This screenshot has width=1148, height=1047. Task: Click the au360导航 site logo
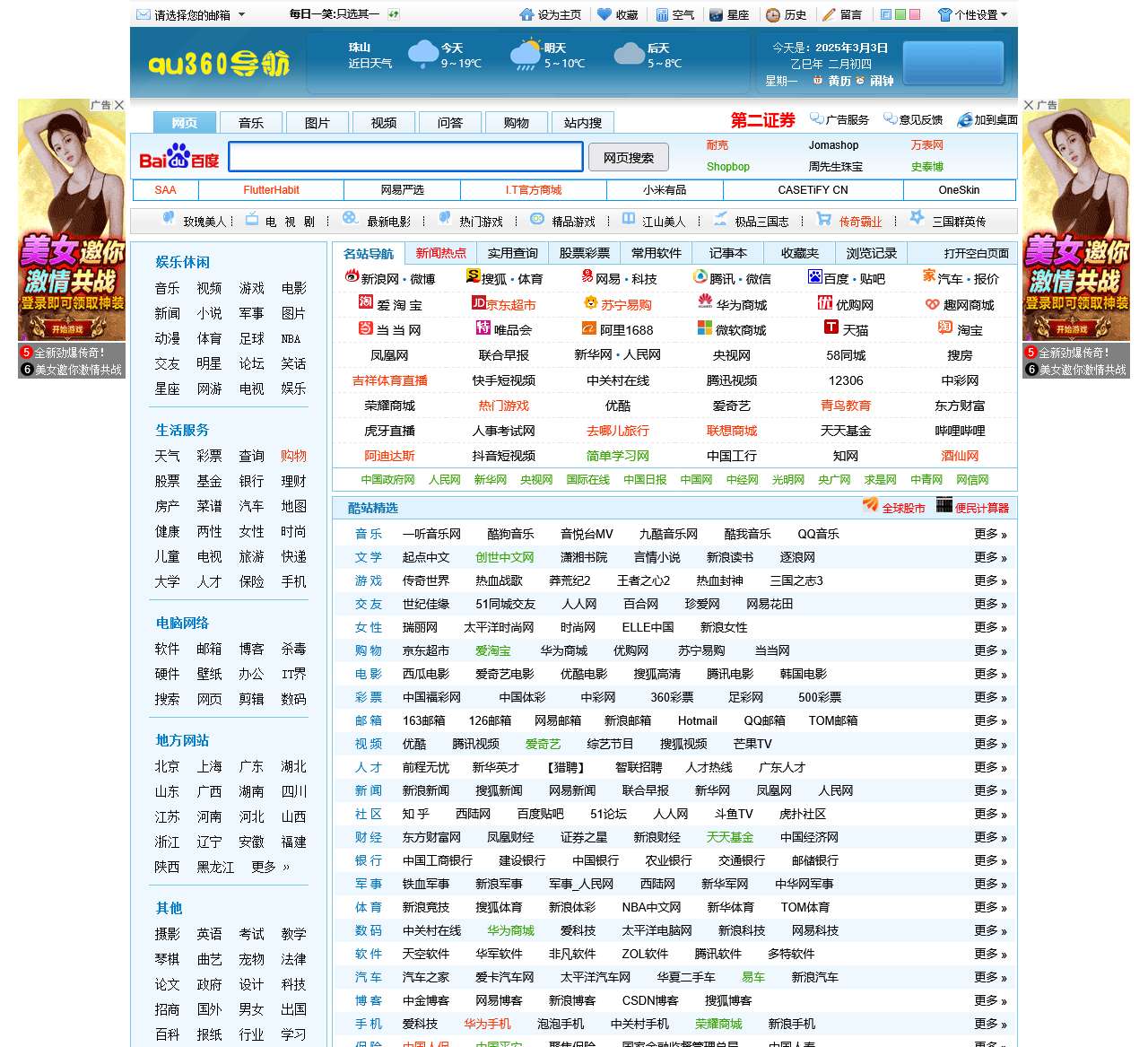pos(219,63)
